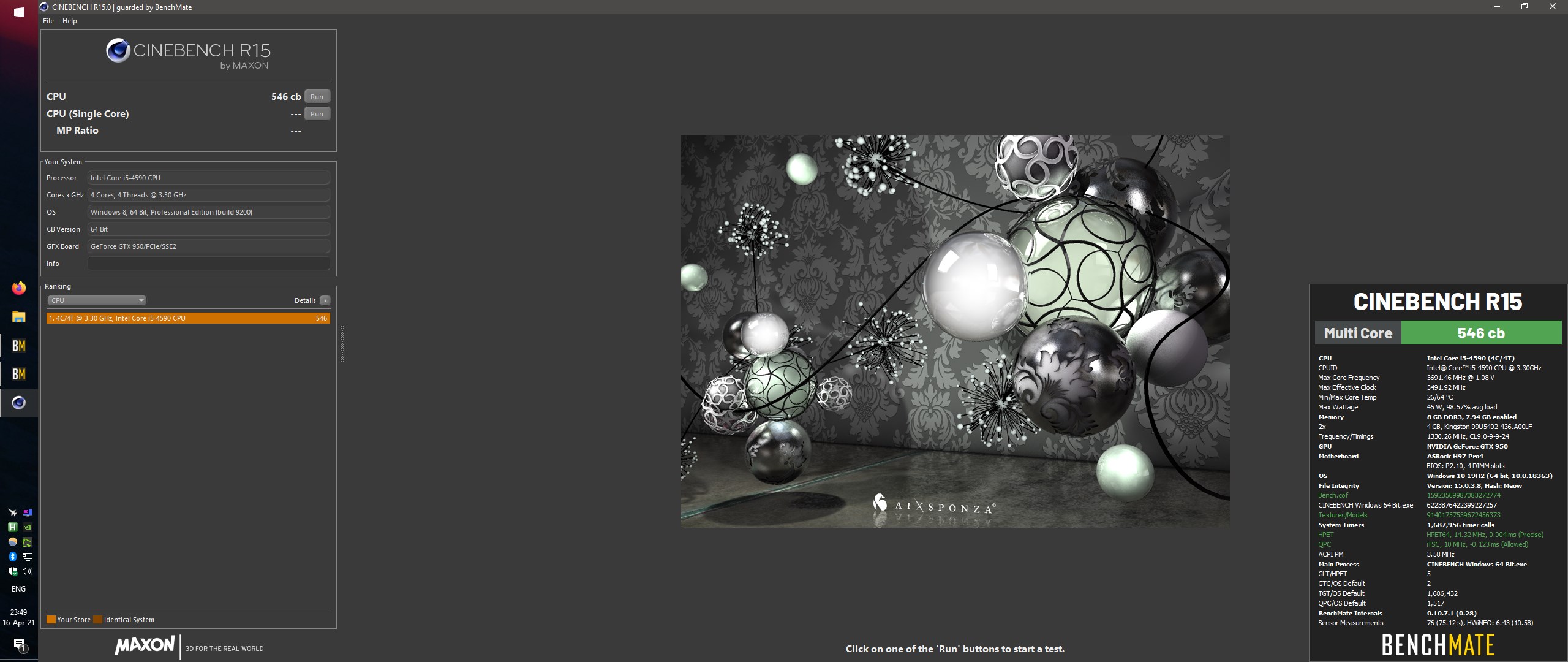Click the panel splitter grip handle

pyautogui.click(x=342, y=344)
